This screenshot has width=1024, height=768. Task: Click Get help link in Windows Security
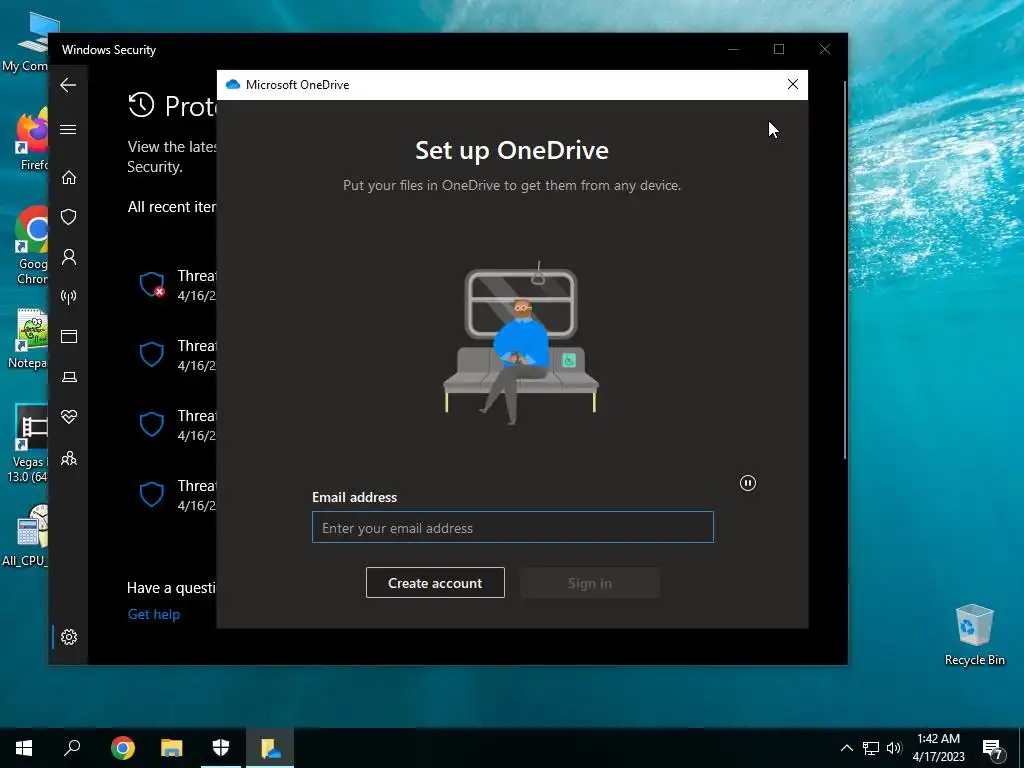point(153,614)
